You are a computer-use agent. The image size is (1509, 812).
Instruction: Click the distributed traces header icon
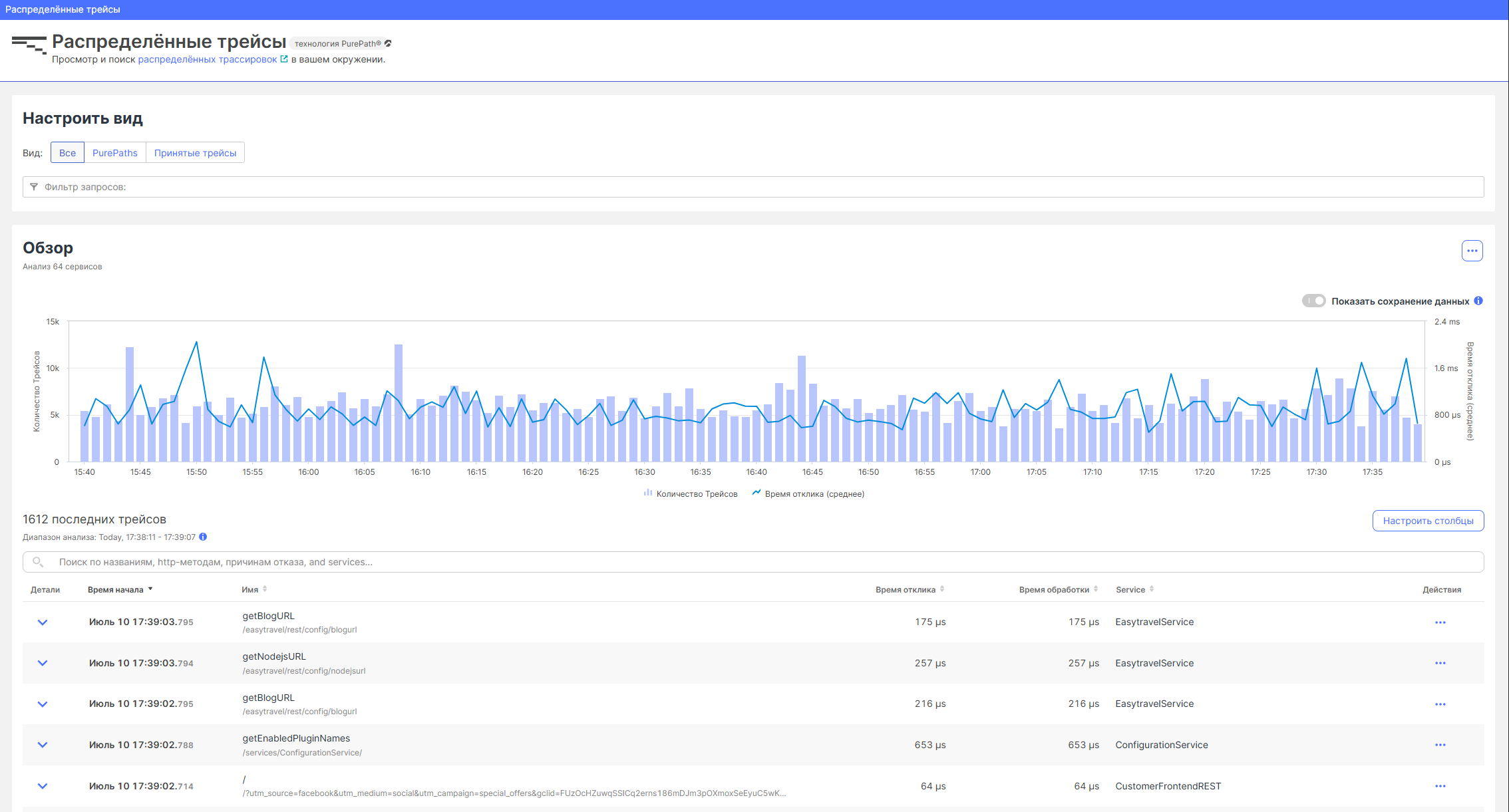point(29,45)
